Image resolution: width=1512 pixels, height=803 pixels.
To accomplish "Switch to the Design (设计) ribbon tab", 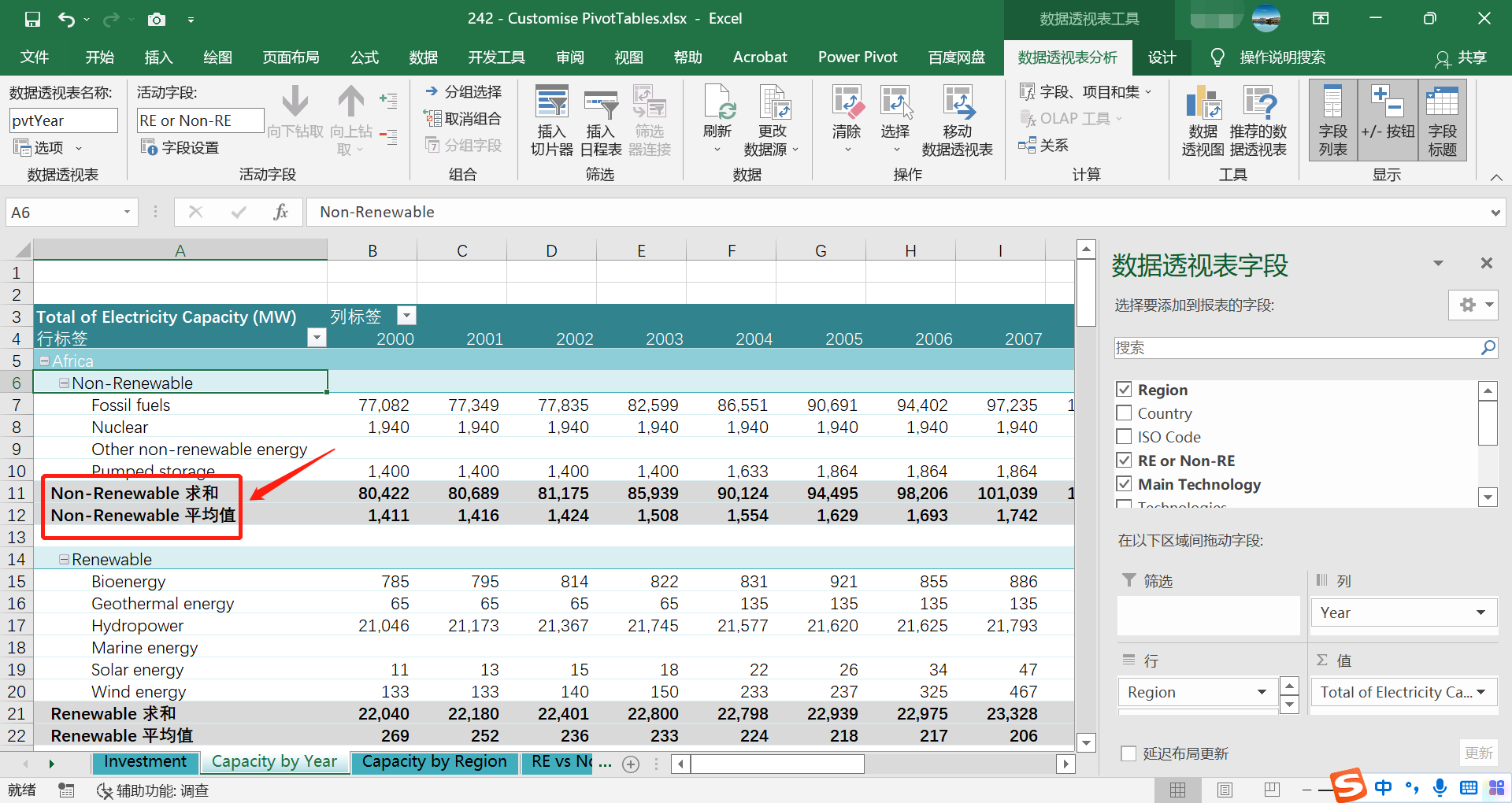I will (1162, 57).
